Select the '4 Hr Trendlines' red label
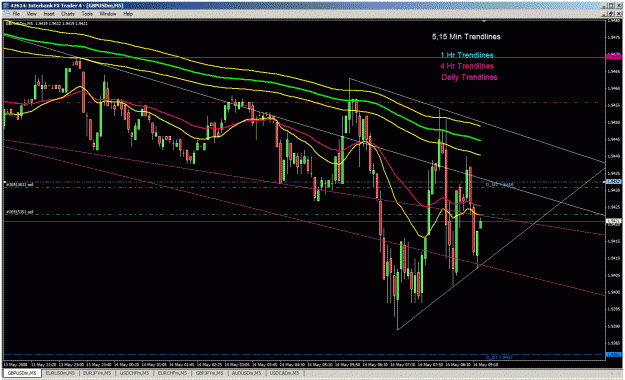Image resolution: width=625 pixels, height=380 pixels. [x=467, y=66]
